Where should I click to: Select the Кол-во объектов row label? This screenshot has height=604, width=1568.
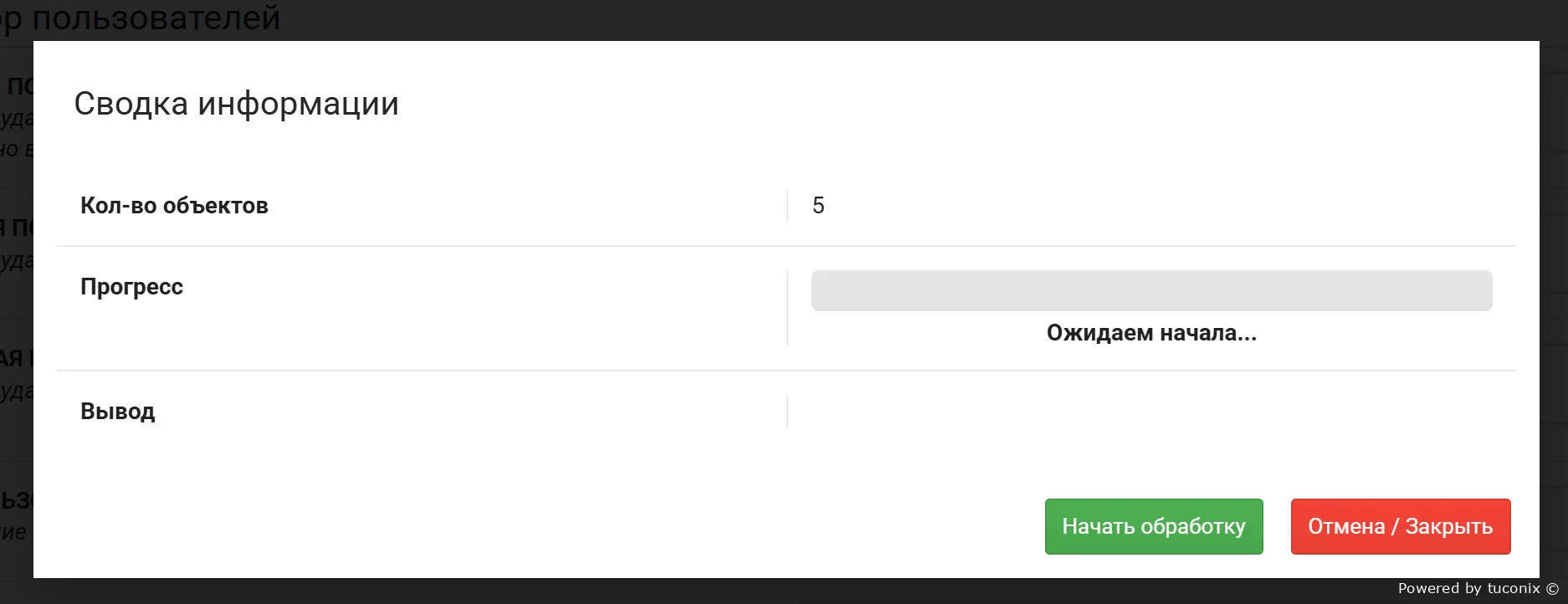click(174, 206)
